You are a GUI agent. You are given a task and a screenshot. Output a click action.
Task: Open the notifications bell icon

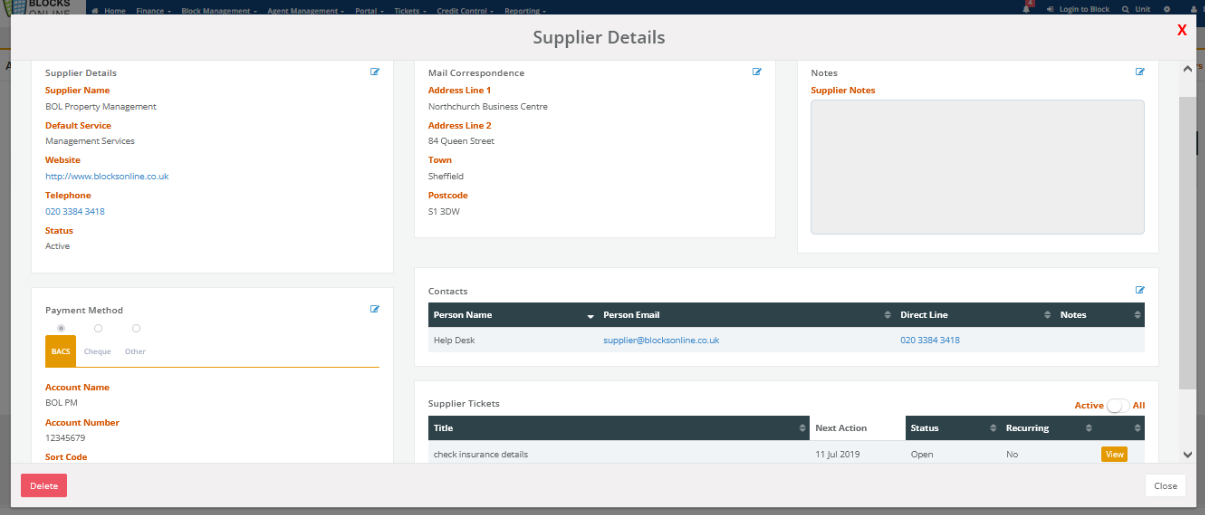point(1026,9)
